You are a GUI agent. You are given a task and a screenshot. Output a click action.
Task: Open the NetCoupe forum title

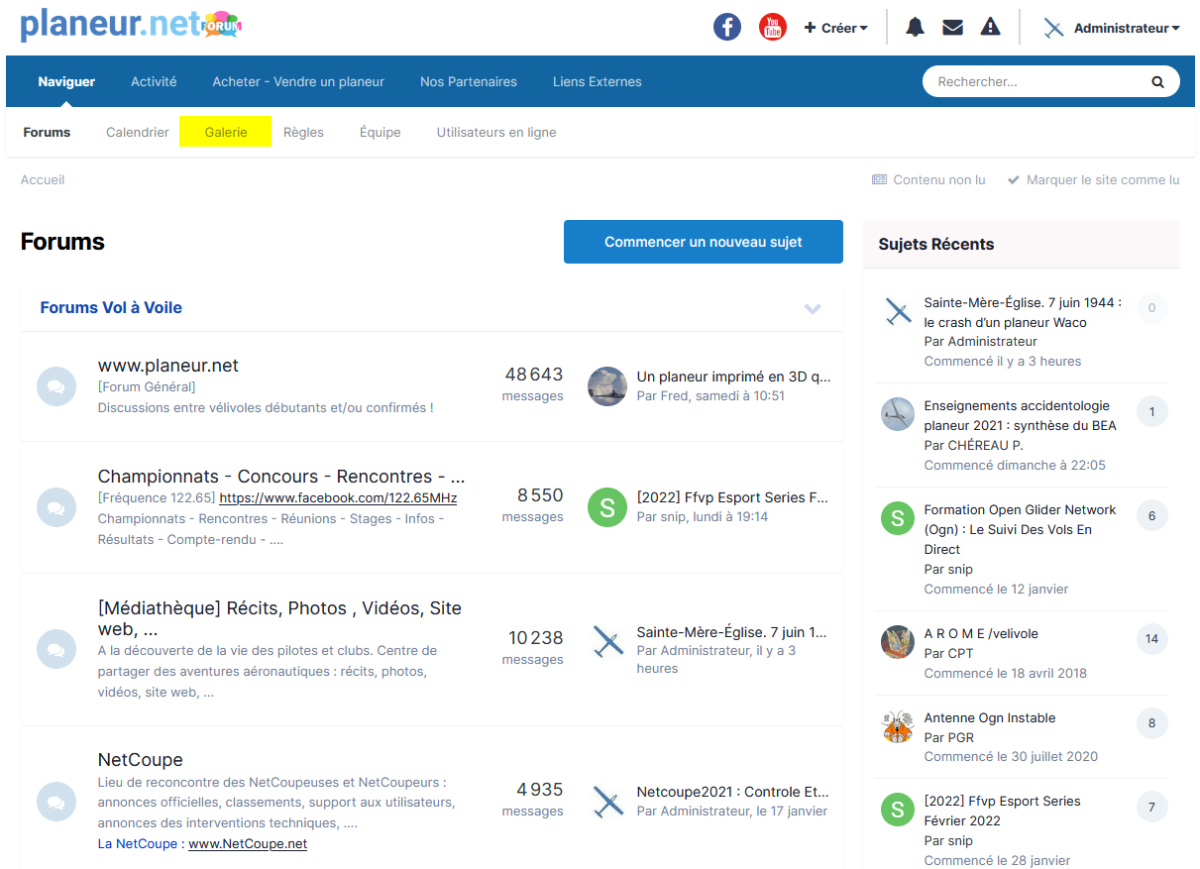[x=140, y=760]
